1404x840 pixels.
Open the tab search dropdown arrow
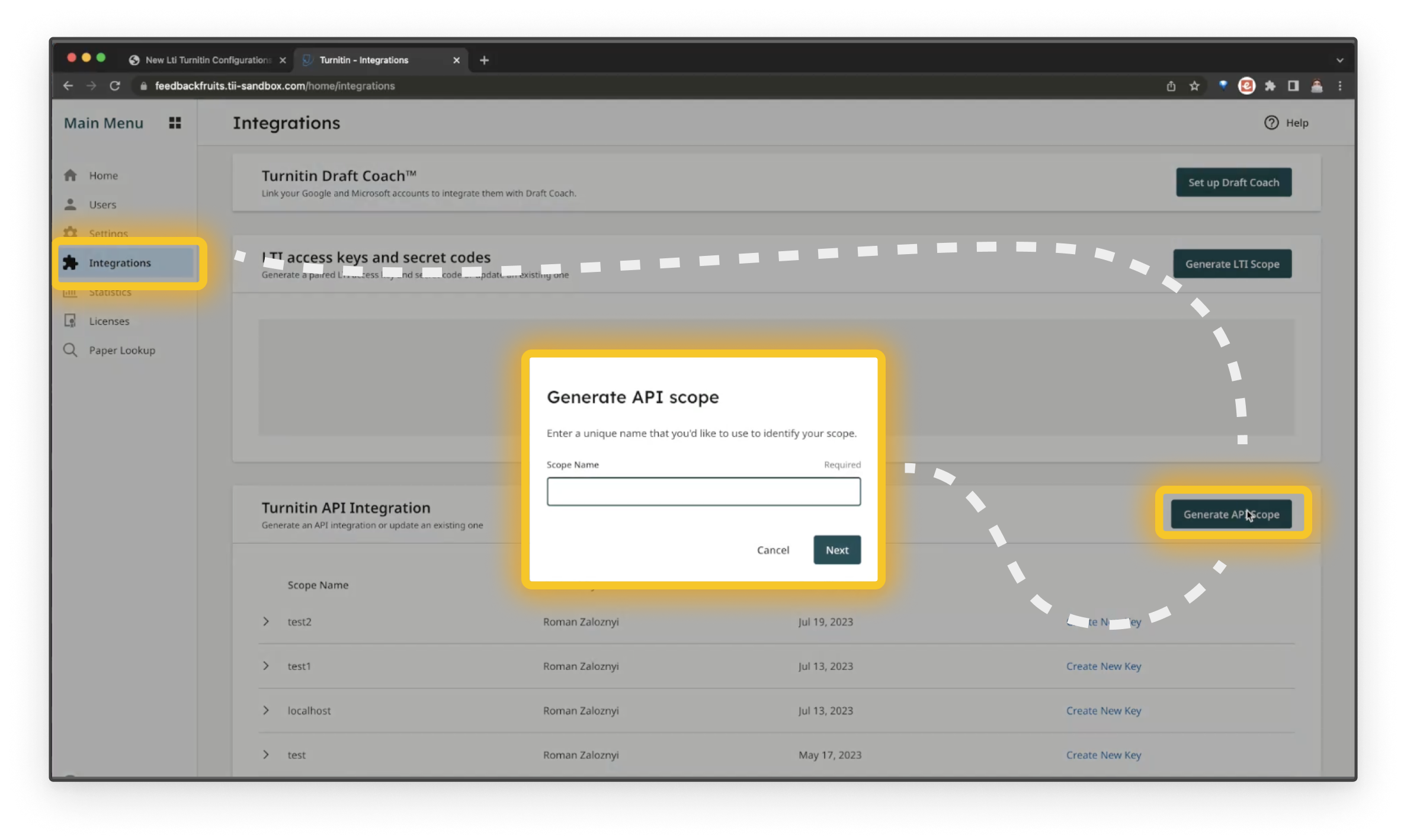click(x=1340, y=60)
